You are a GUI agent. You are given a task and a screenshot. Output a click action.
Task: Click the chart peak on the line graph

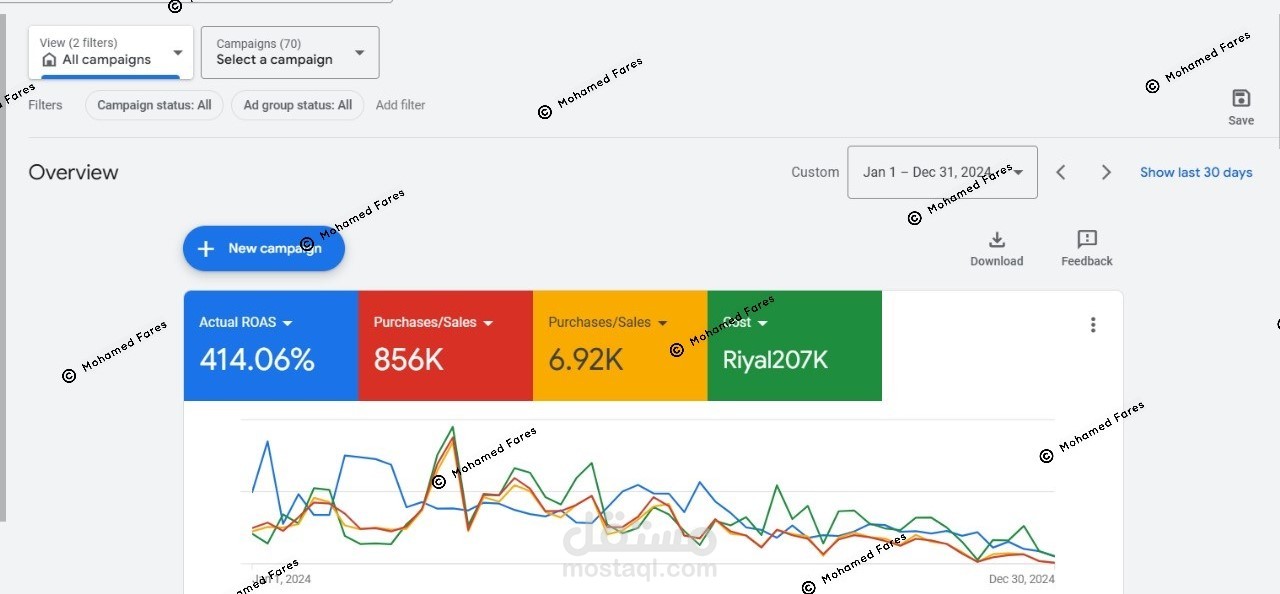(453, 428)
